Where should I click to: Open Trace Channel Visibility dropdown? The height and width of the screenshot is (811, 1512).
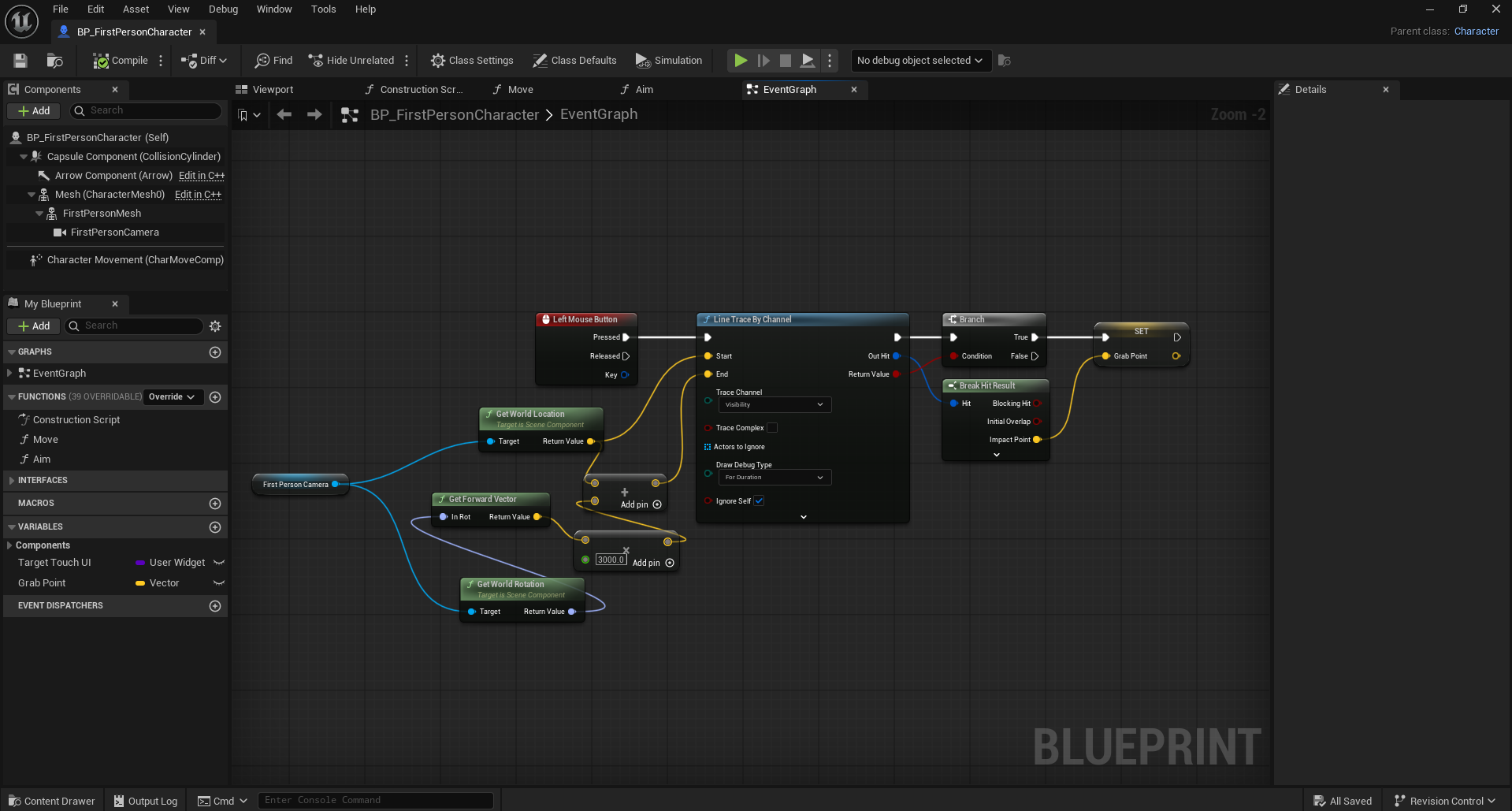775,404
